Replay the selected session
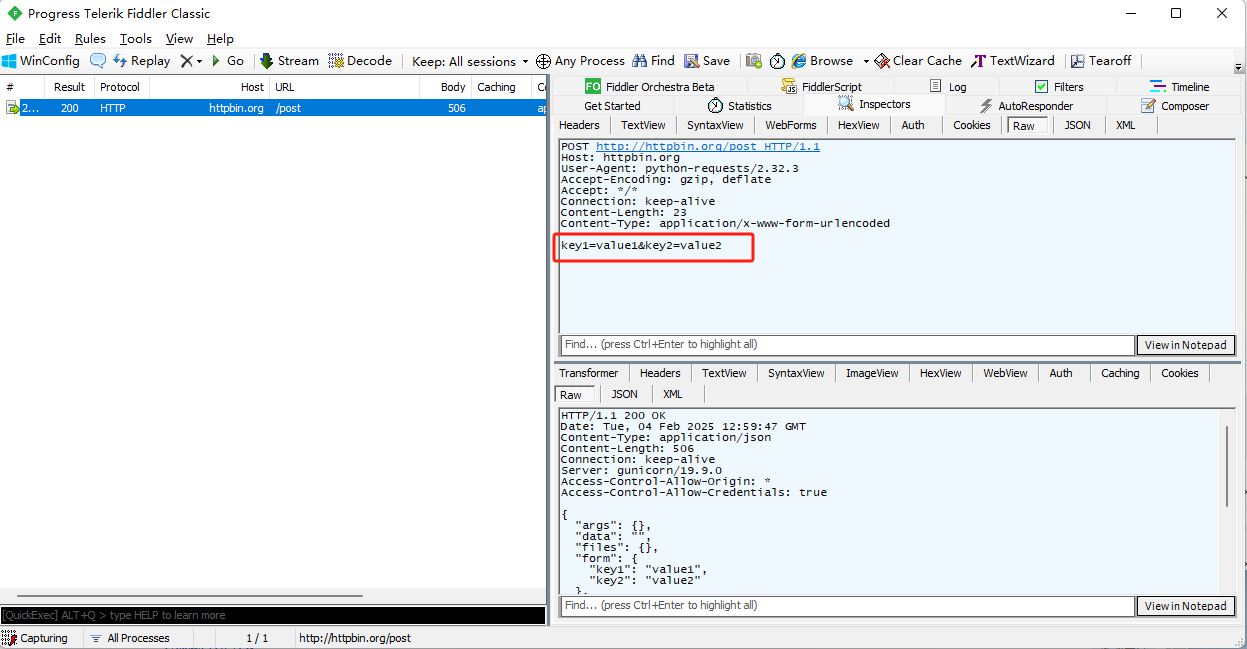 click(x=141, y=61)
